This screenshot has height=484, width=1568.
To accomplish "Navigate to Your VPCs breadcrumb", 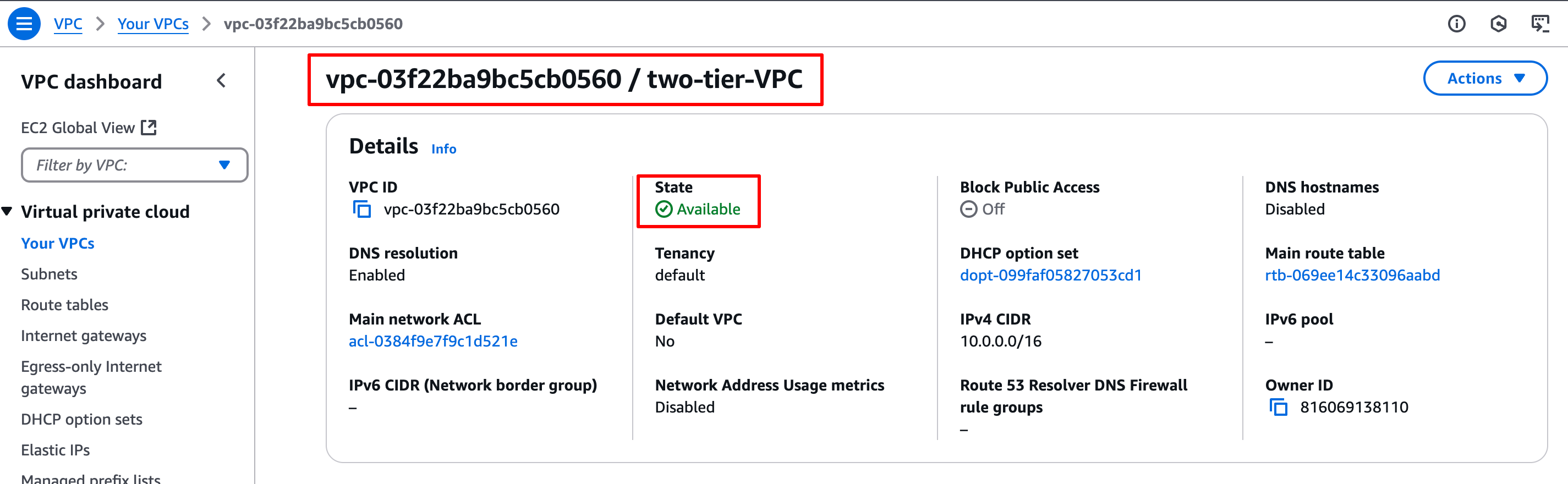I will (153, 24).
